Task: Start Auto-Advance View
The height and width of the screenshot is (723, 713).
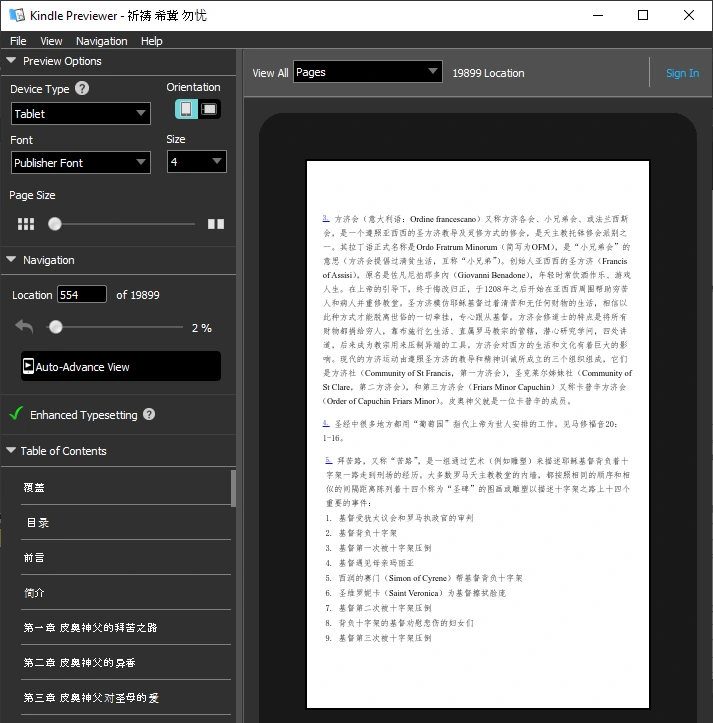Action: 121,366
